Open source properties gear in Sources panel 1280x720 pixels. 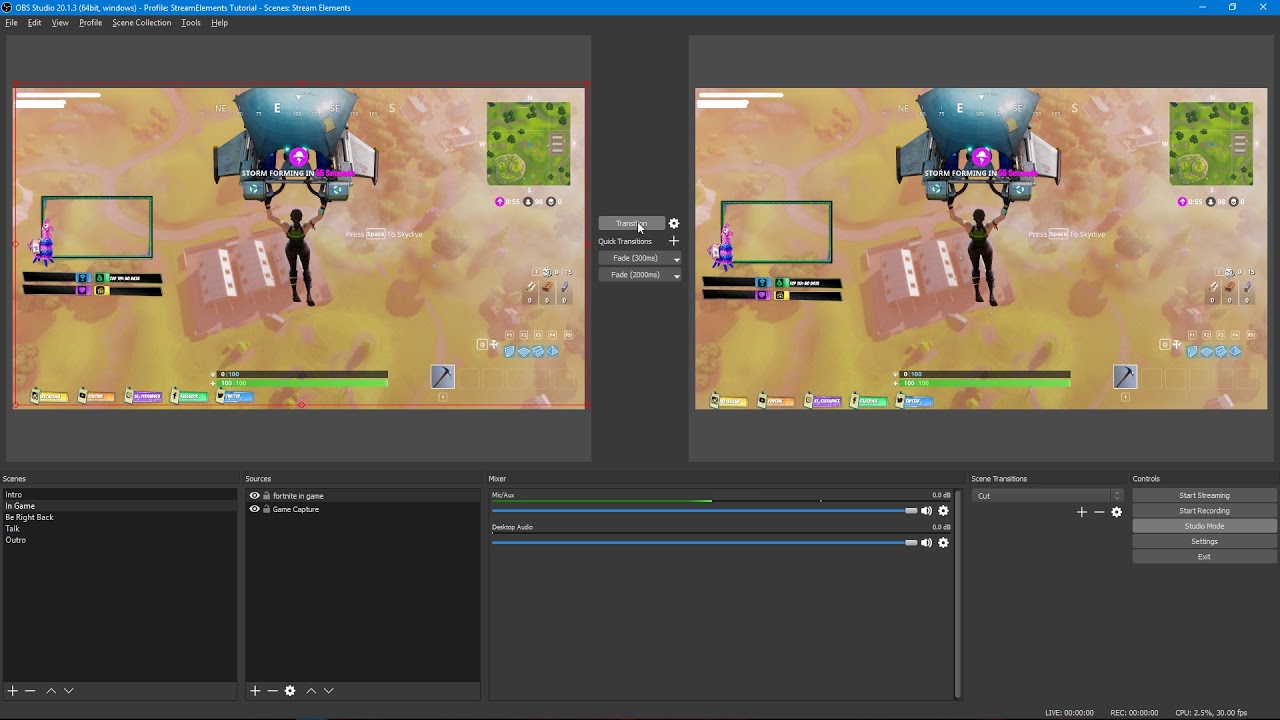(x=290, y=690)
